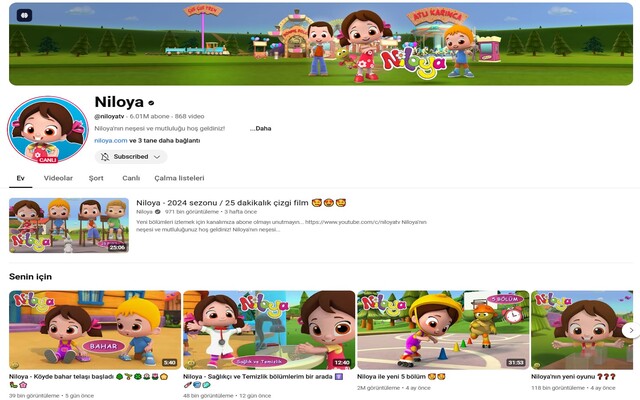Show the 3 additional links
Screen dimensions: 640x400
coord(165,140)
